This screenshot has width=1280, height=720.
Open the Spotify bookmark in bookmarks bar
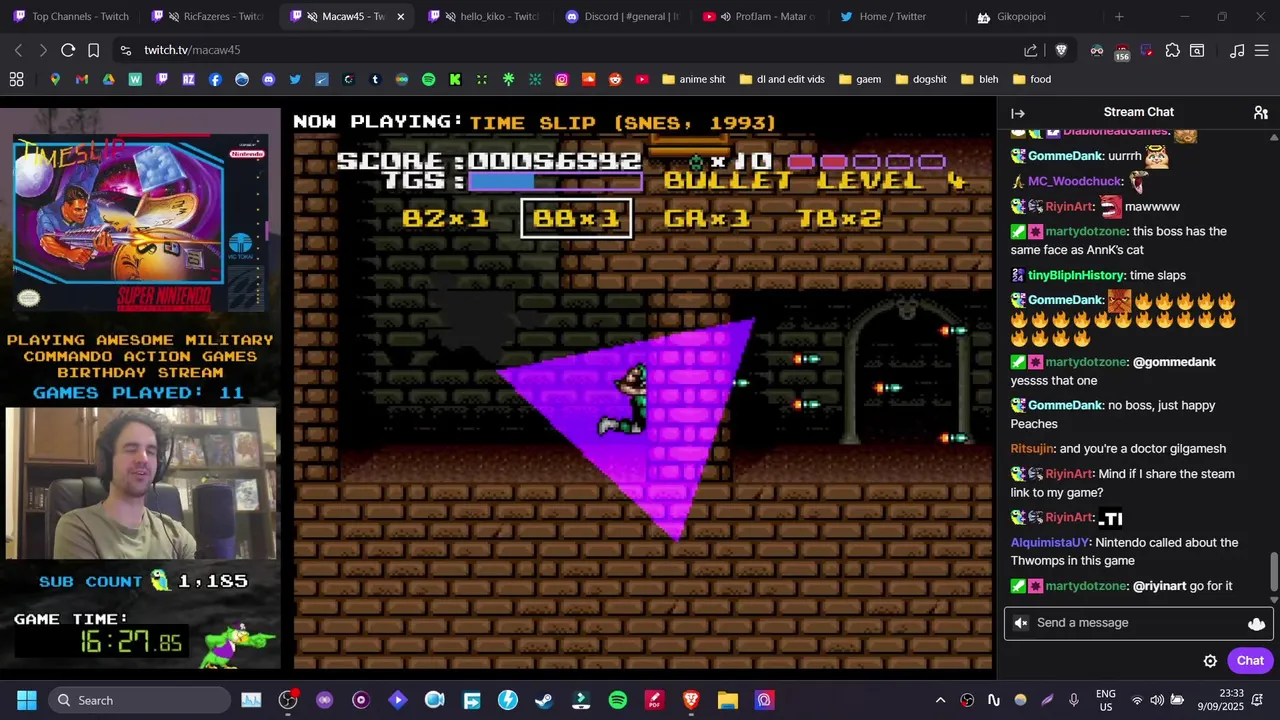point(428,79)
